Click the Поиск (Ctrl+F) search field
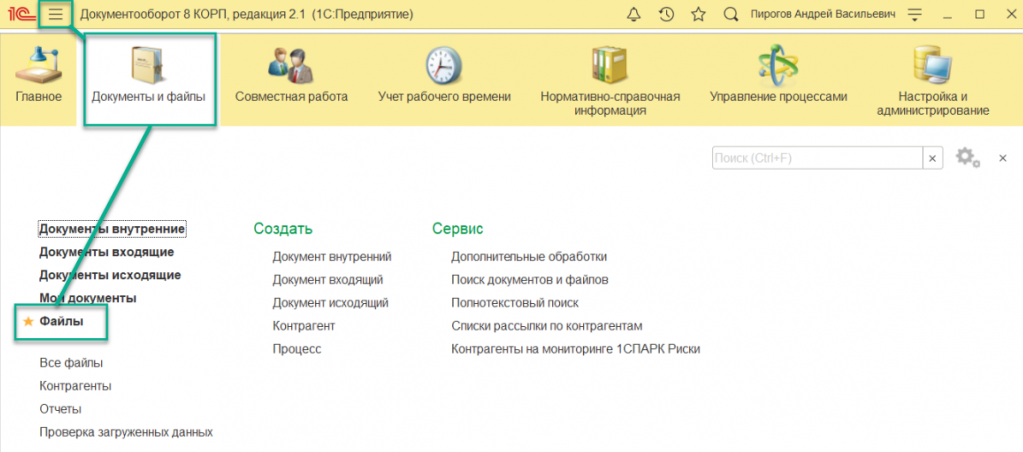The width and height of the screenshot is (1023, 452). [816, 158]
